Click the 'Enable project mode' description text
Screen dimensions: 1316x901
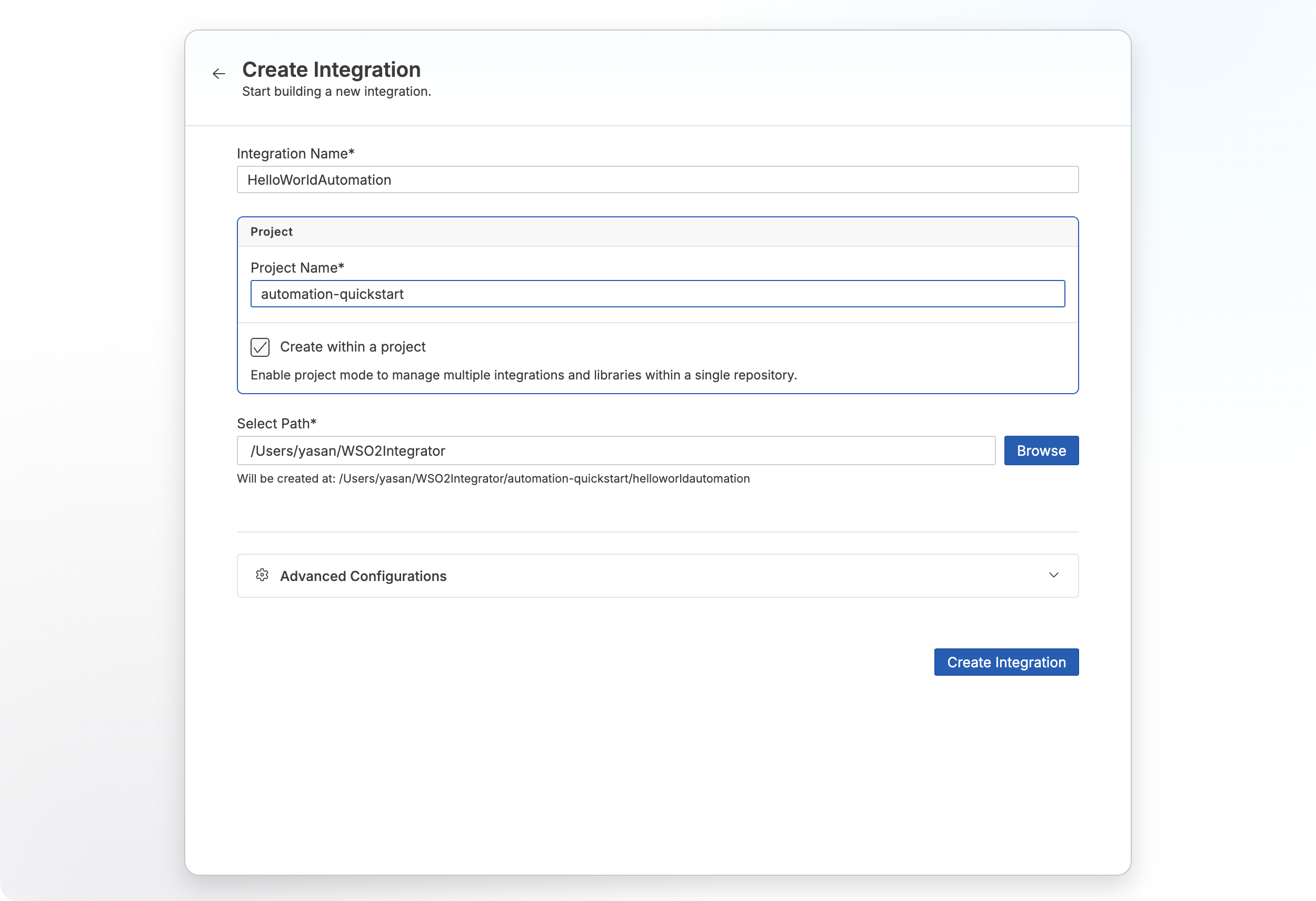click(524, 375)
